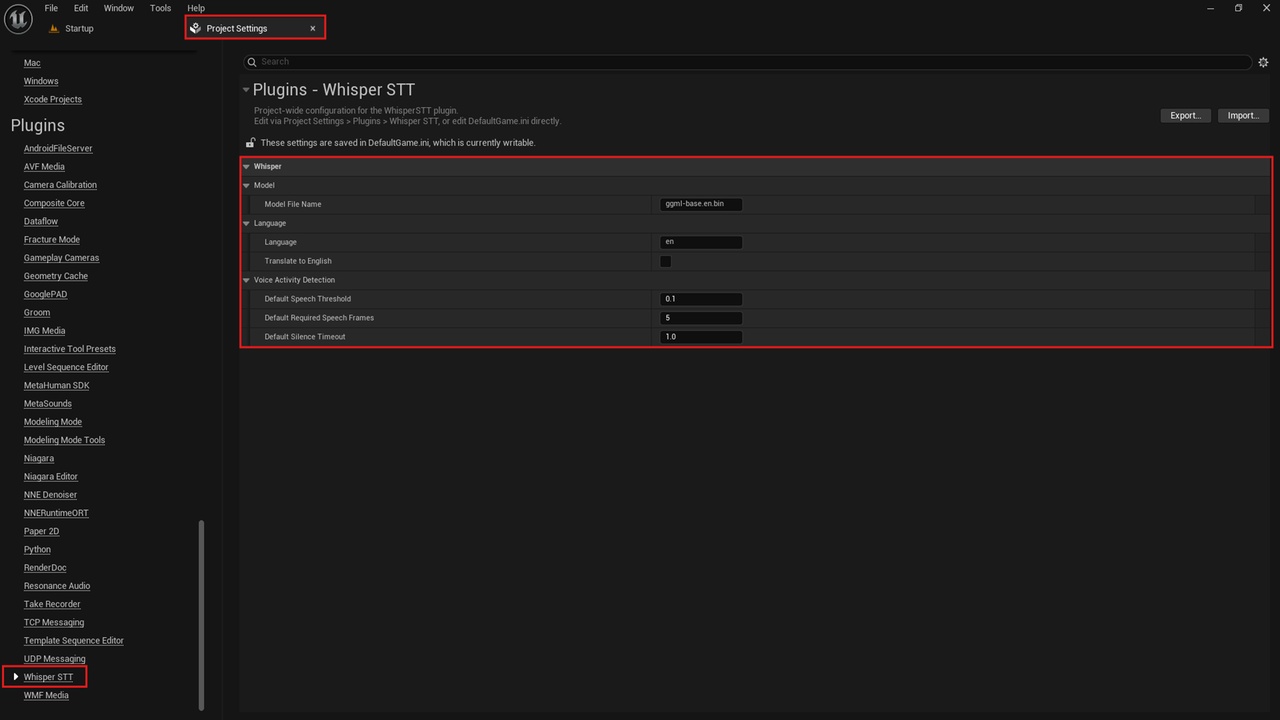Open IMG Media plugin settings

(44, 331)
